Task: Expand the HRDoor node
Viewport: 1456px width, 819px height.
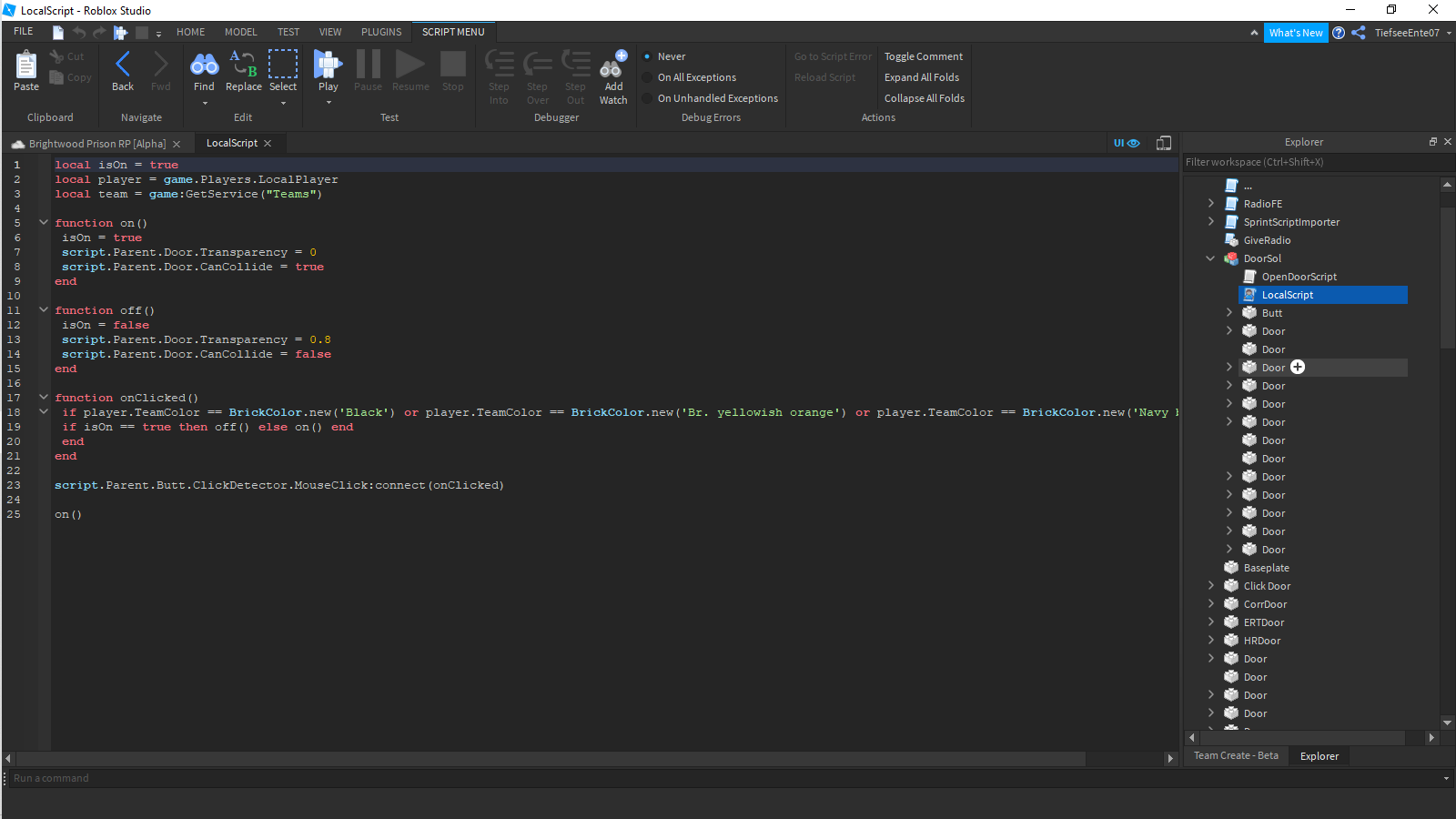Action: click(x=1210, y=640)
